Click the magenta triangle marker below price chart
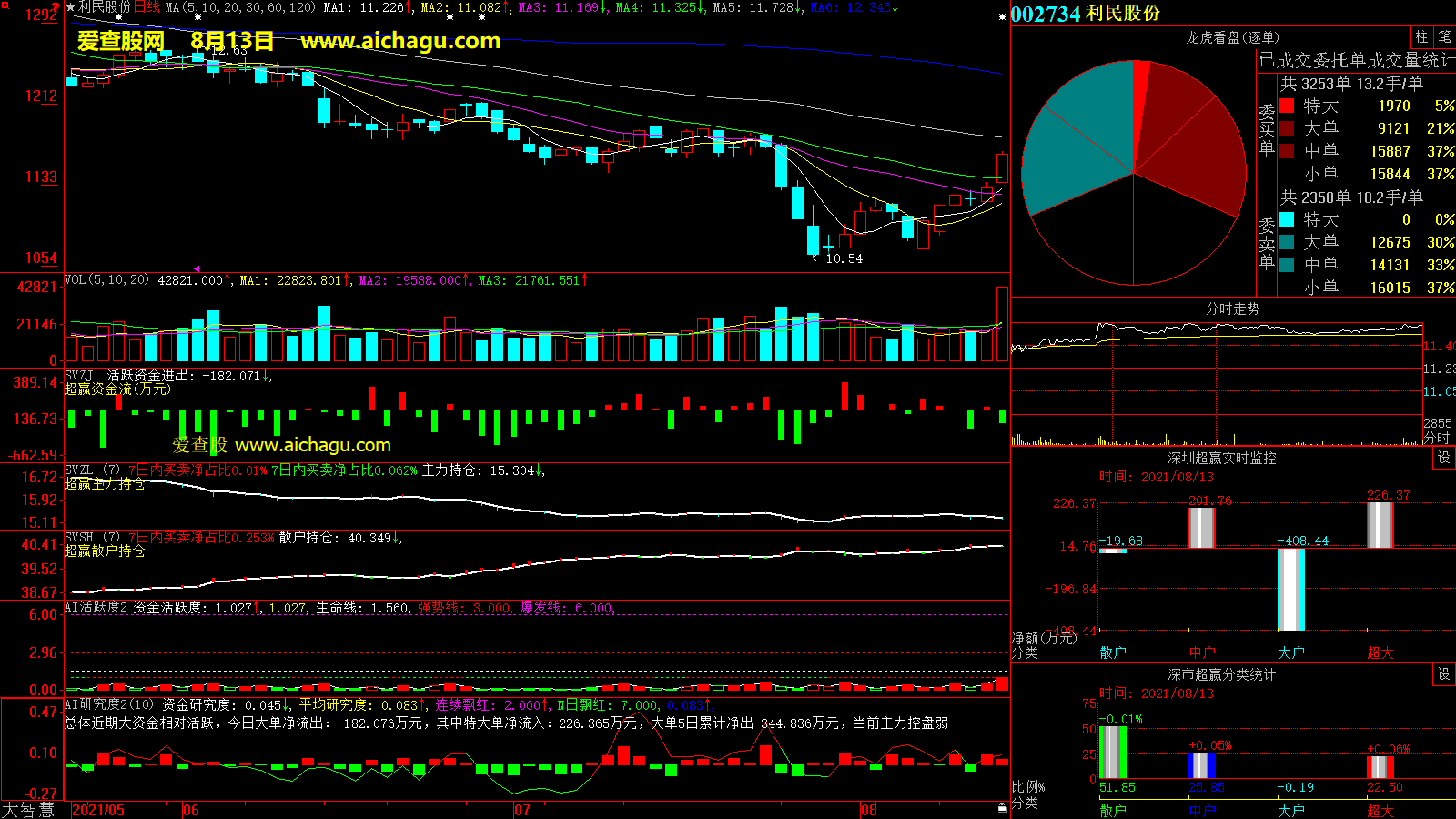 (197, 268)
